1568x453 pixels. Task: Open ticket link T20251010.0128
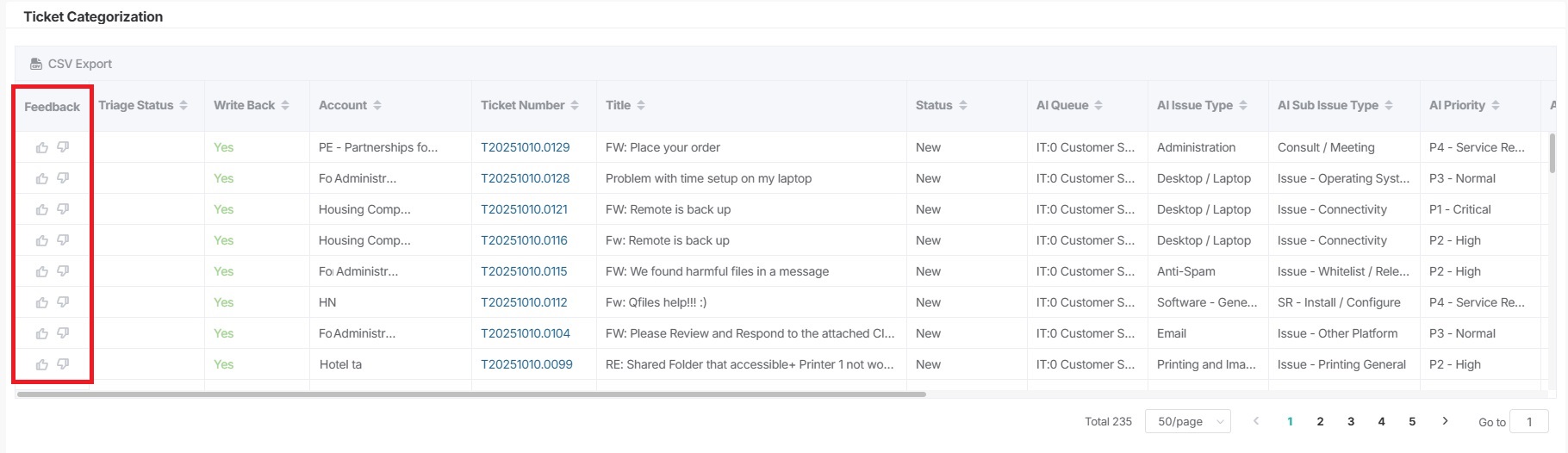tap(526, 178)
